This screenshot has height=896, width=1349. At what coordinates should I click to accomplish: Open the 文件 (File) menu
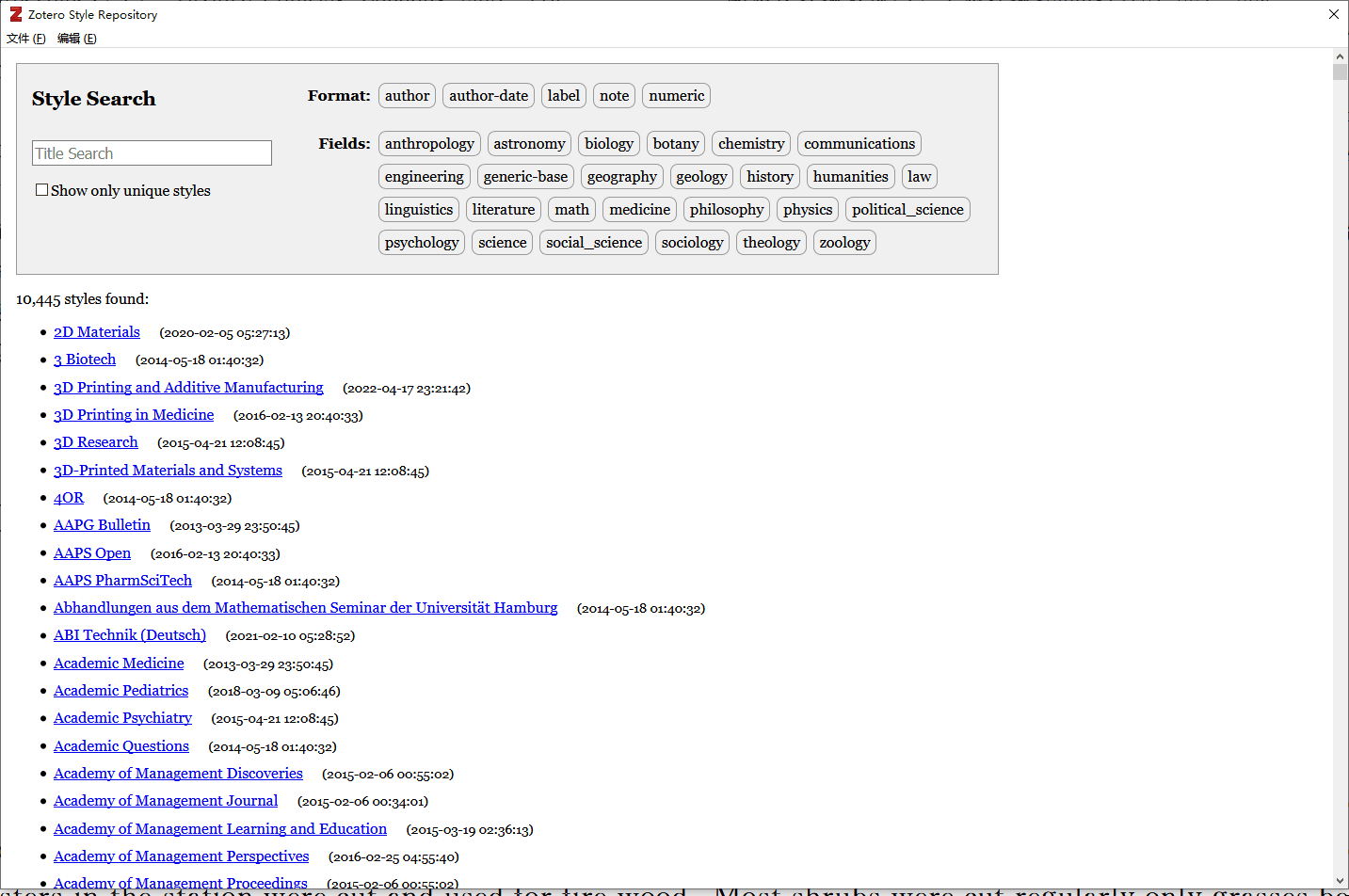click(25, 39)
